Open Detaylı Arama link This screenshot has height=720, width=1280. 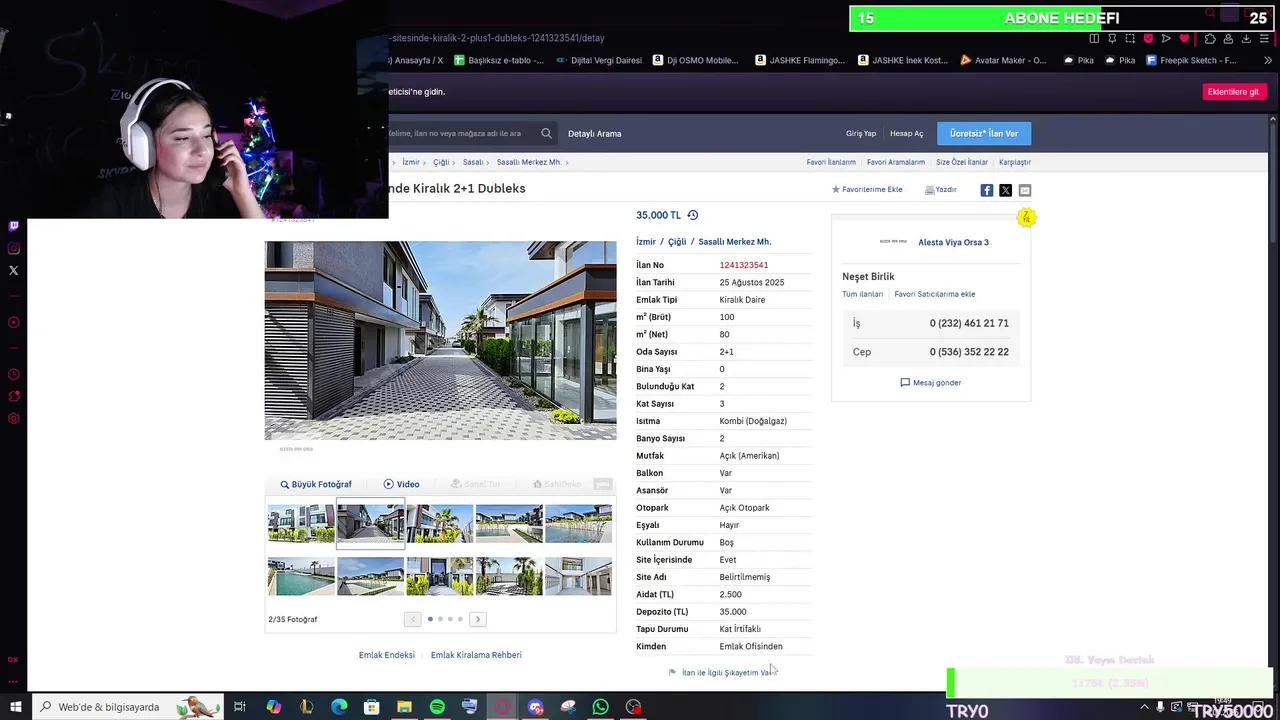pyautogui.click(x=594, y=133)
